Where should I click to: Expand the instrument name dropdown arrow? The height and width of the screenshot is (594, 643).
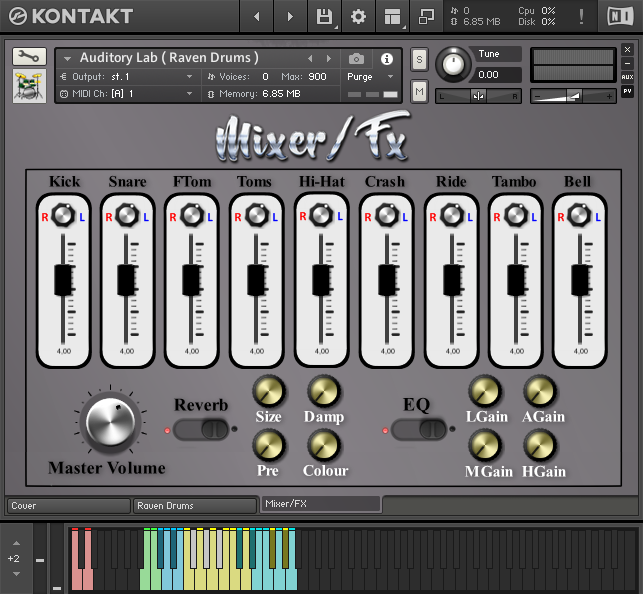point(67,59)
